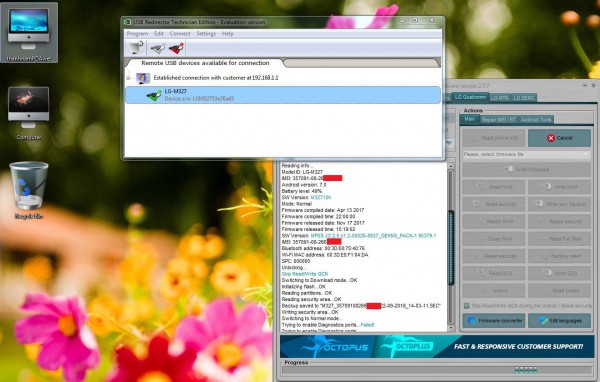Open the firmware file selection field

tap(527, 154)
